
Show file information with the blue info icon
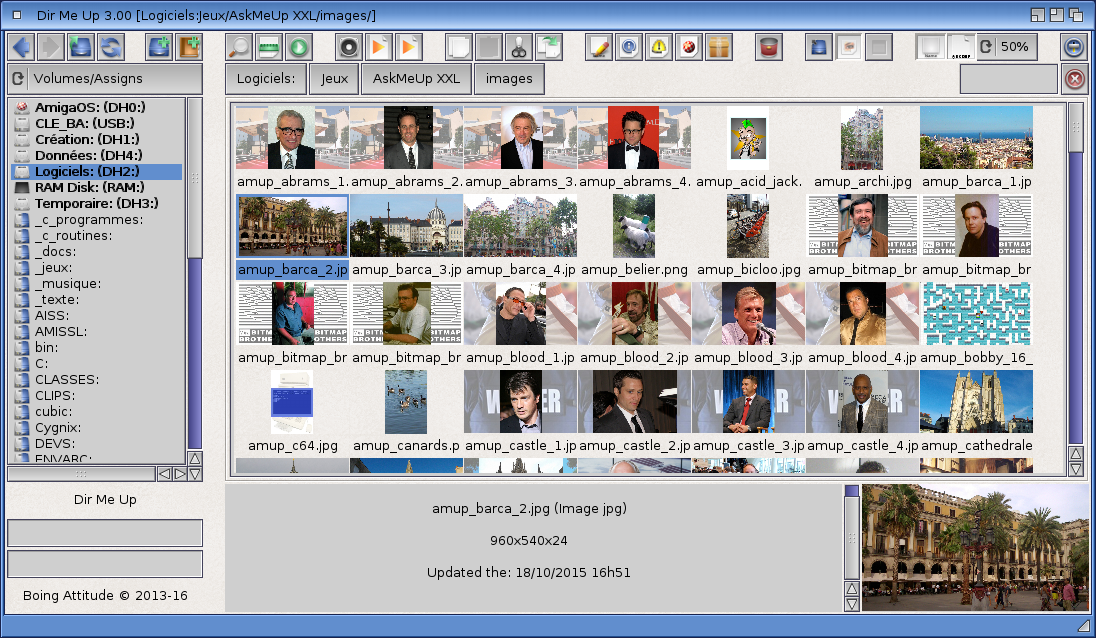pyautogui.click(x=628, y=46)
